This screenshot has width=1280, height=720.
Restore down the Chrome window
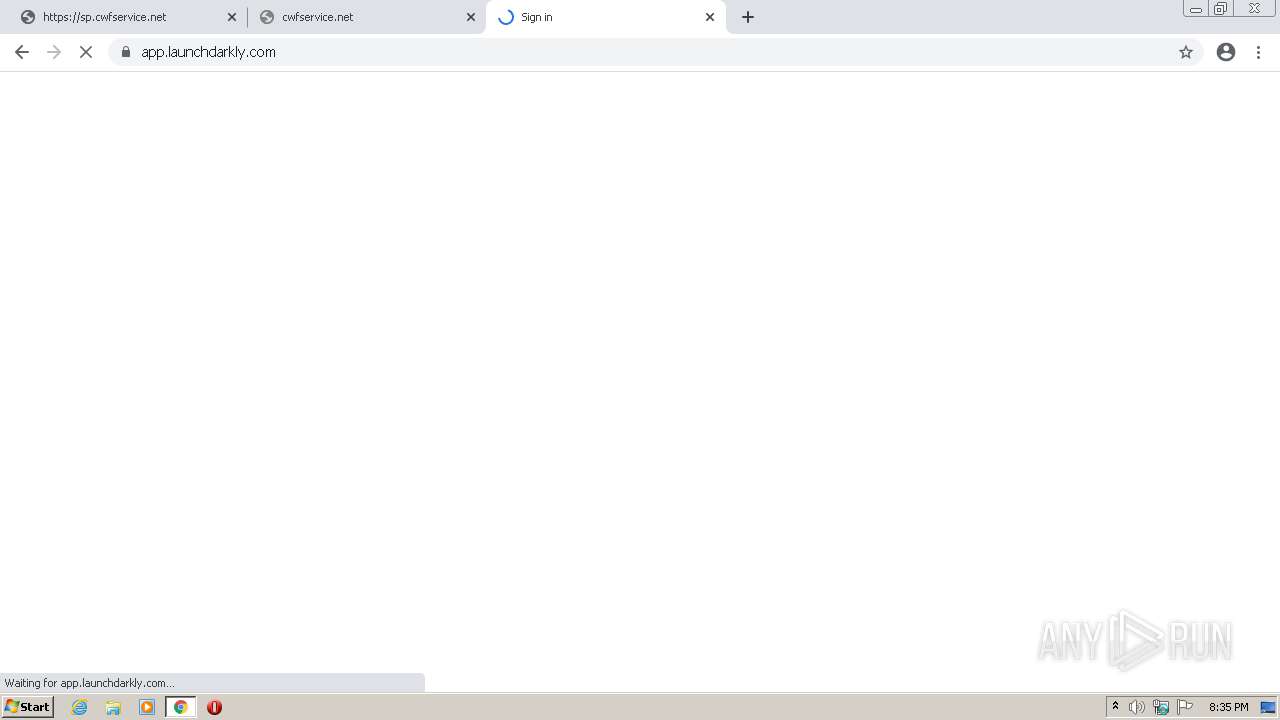click(1221, 9)
